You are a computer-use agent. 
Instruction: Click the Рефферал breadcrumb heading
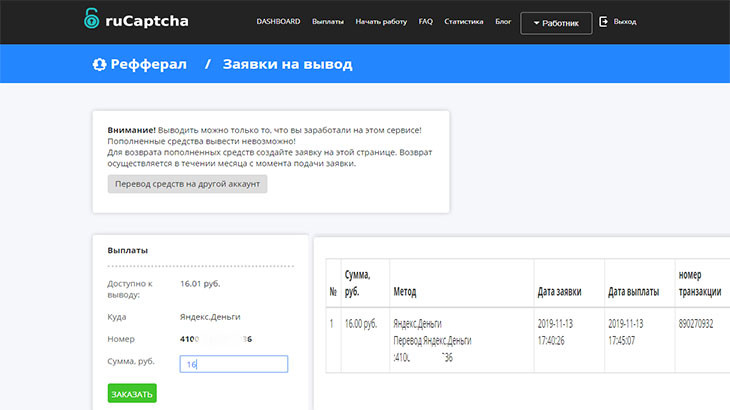tap(146, 65)
